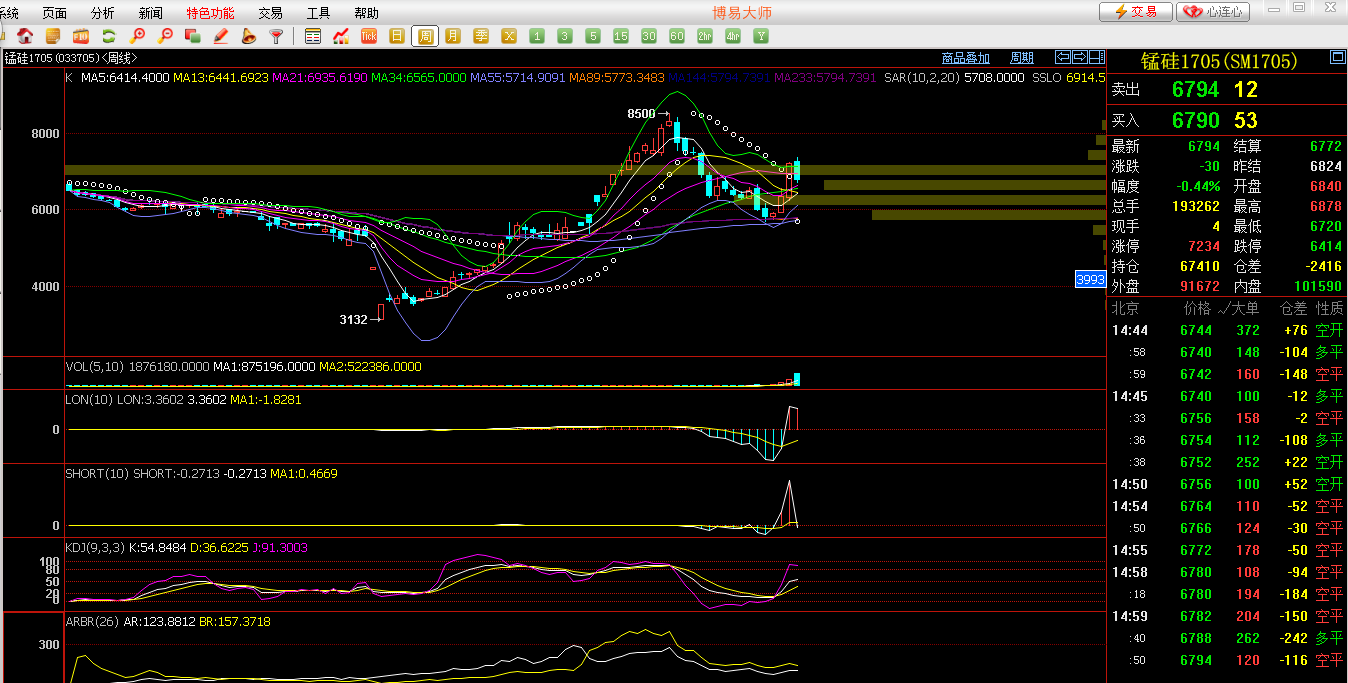Open the 交易 menu in menu bar

pos(270,13)
